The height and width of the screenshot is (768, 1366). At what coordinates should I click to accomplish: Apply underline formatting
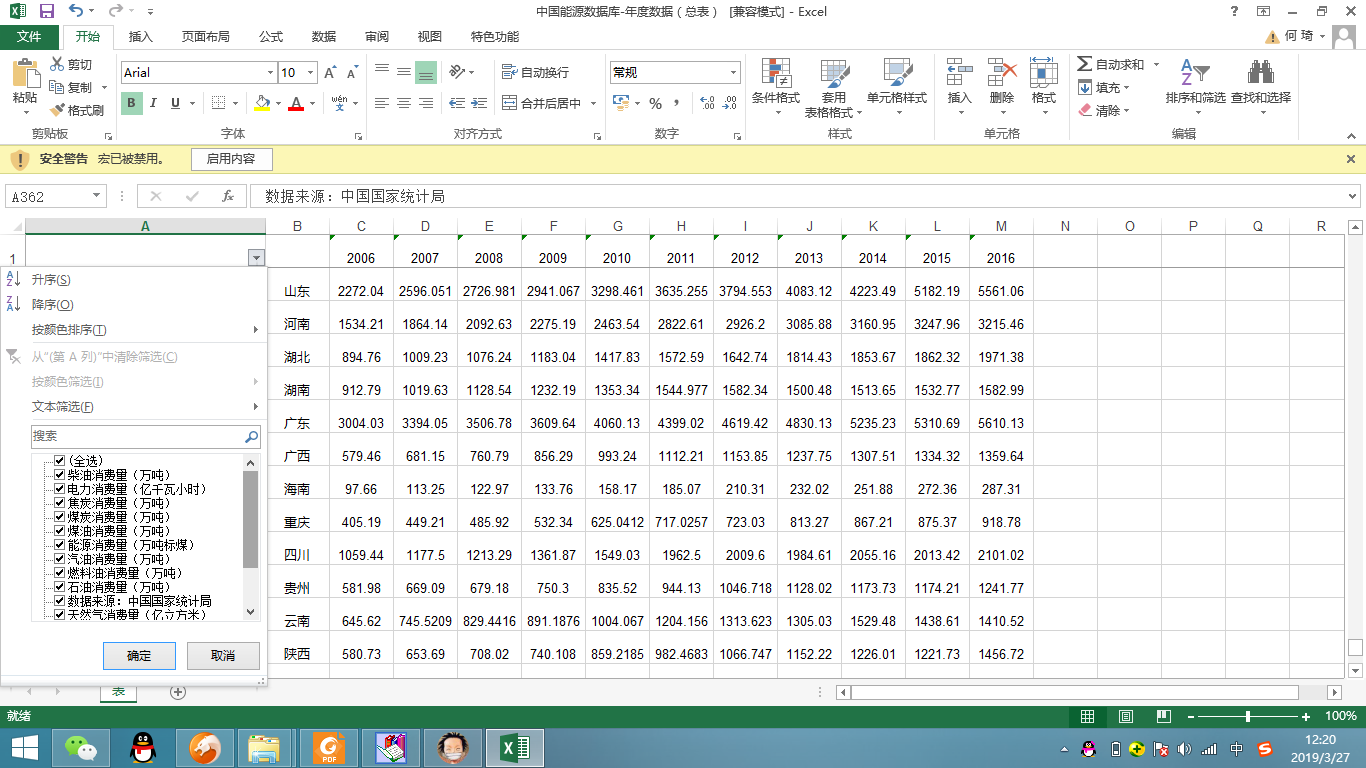[176, 103]
